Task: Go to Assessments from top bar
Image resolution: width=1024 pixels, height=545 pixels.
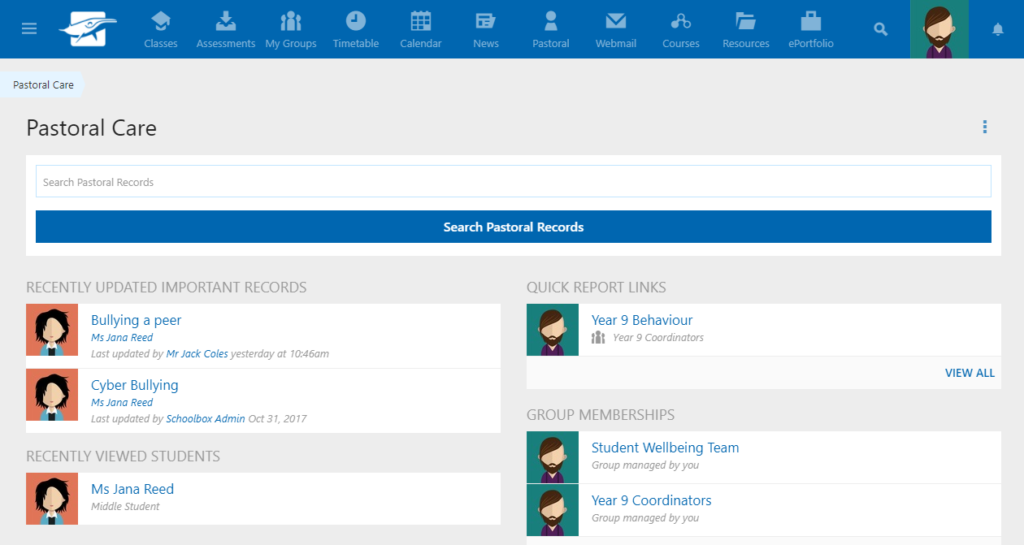Action: pos(226,29)
